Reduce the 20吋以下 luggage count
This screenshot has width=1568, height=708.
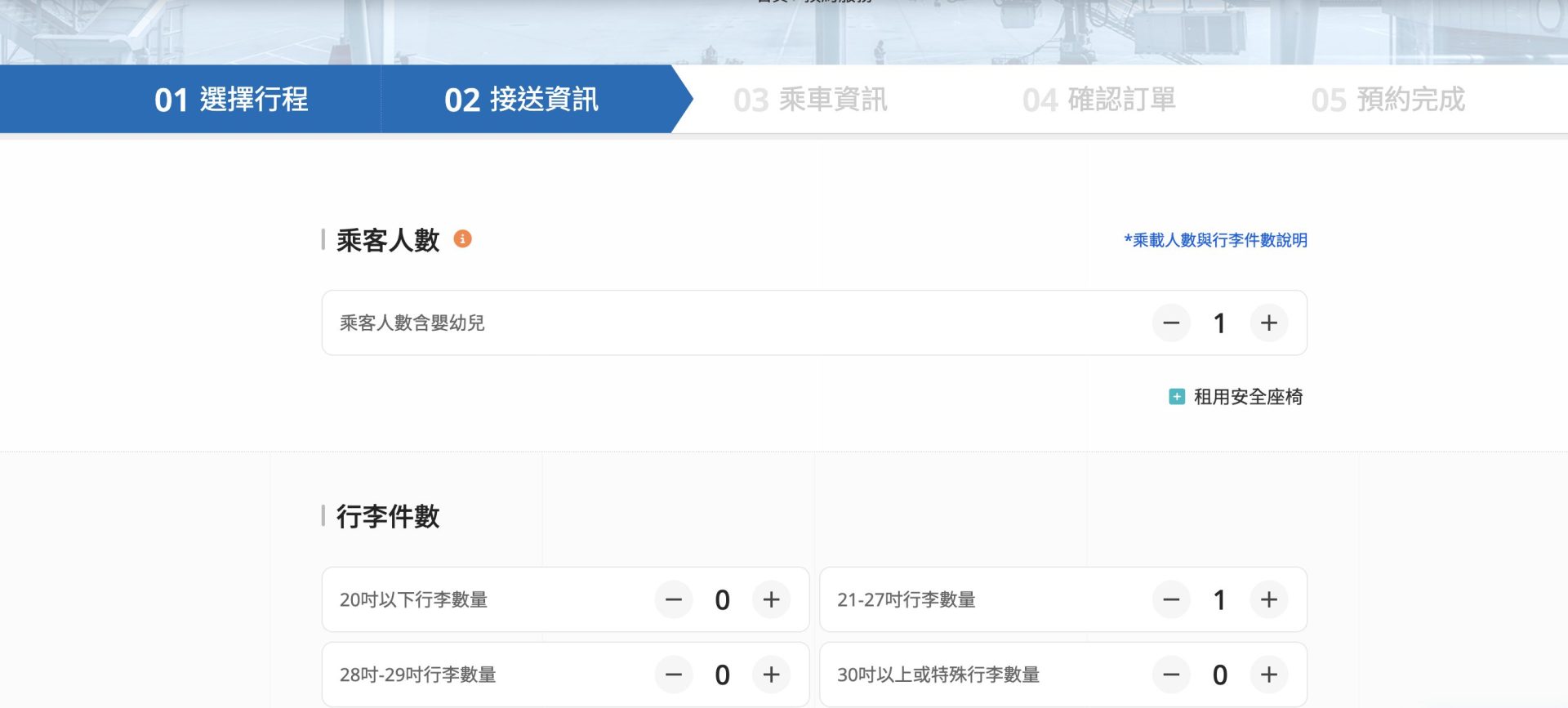coord(674,600)
